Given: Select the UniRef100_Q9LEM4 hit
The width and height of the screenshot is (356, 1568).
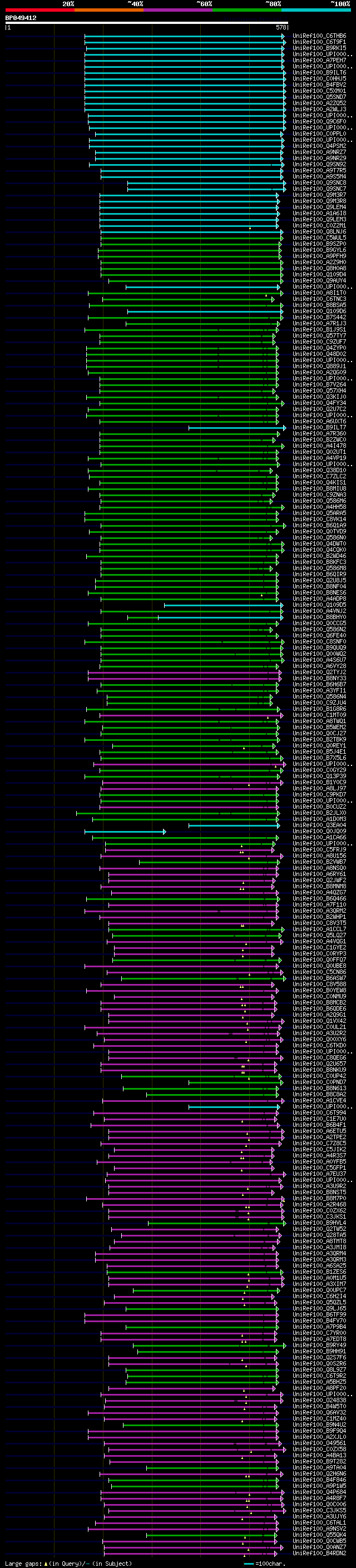Looking at the screenshot, I should 319,207.
